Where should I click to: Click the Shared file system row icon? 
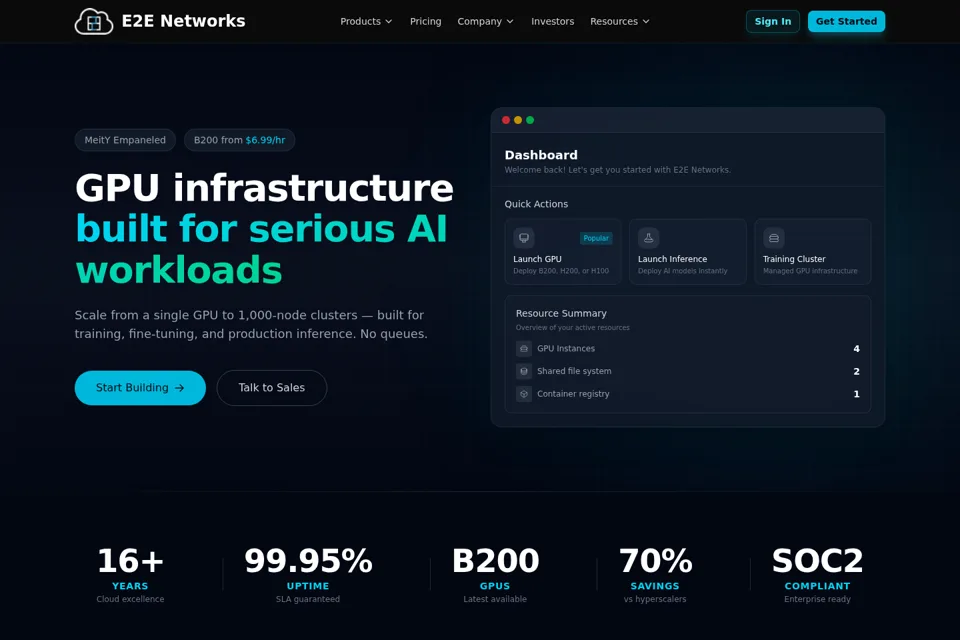pos(523,371)
